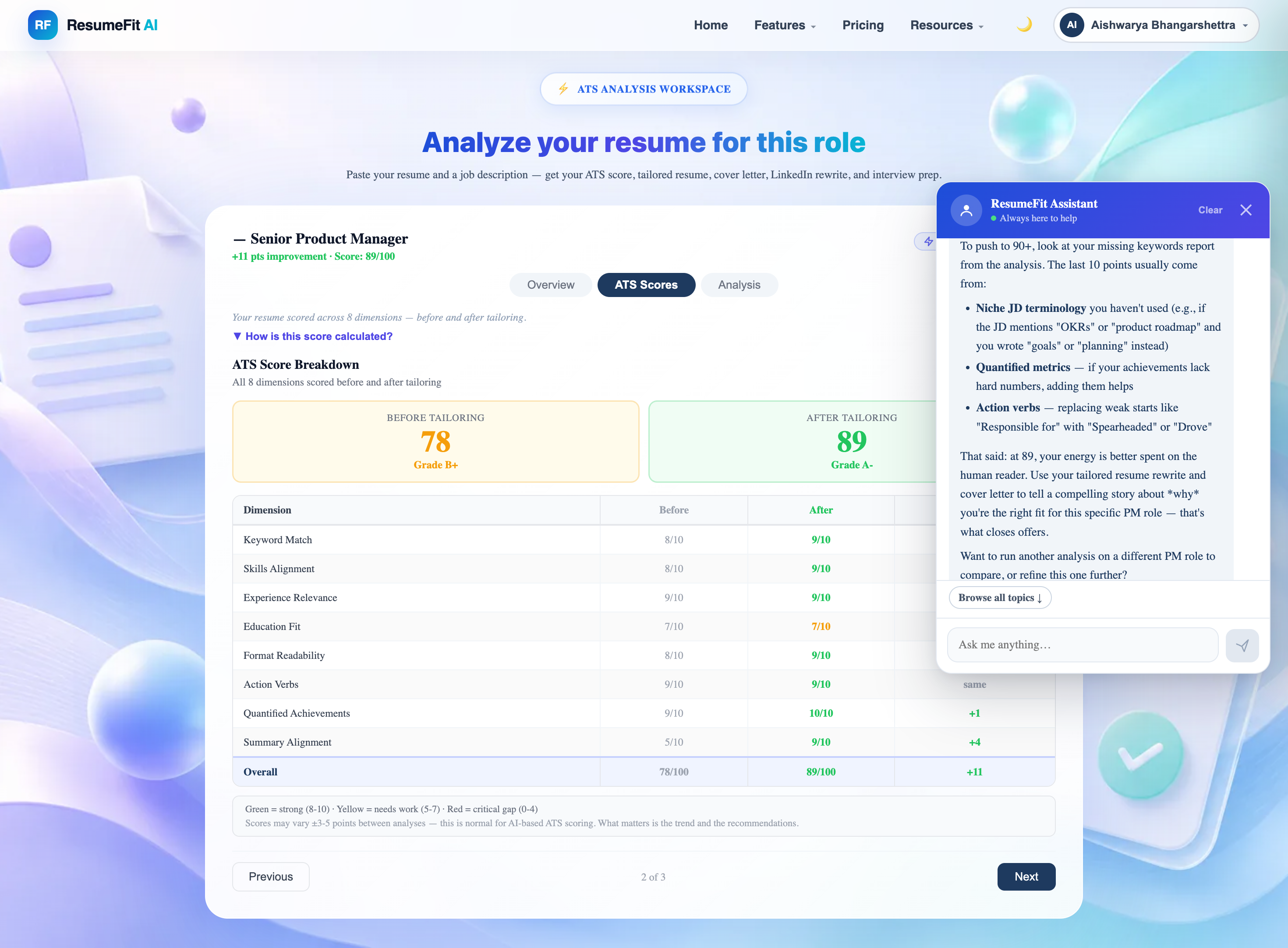Click the 5/10 before score cell
Screen dimensions: 1288x948
point(673,742)
